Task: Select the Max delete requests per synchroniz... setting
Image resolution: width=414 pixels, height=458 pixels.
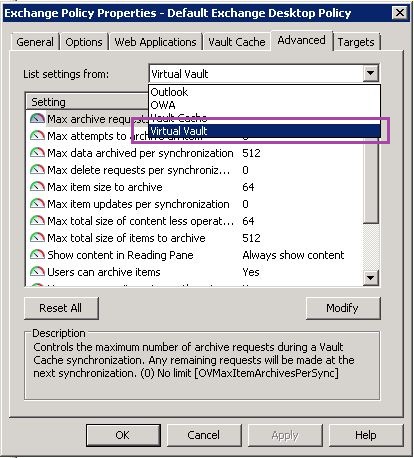Action: [139, 170]
